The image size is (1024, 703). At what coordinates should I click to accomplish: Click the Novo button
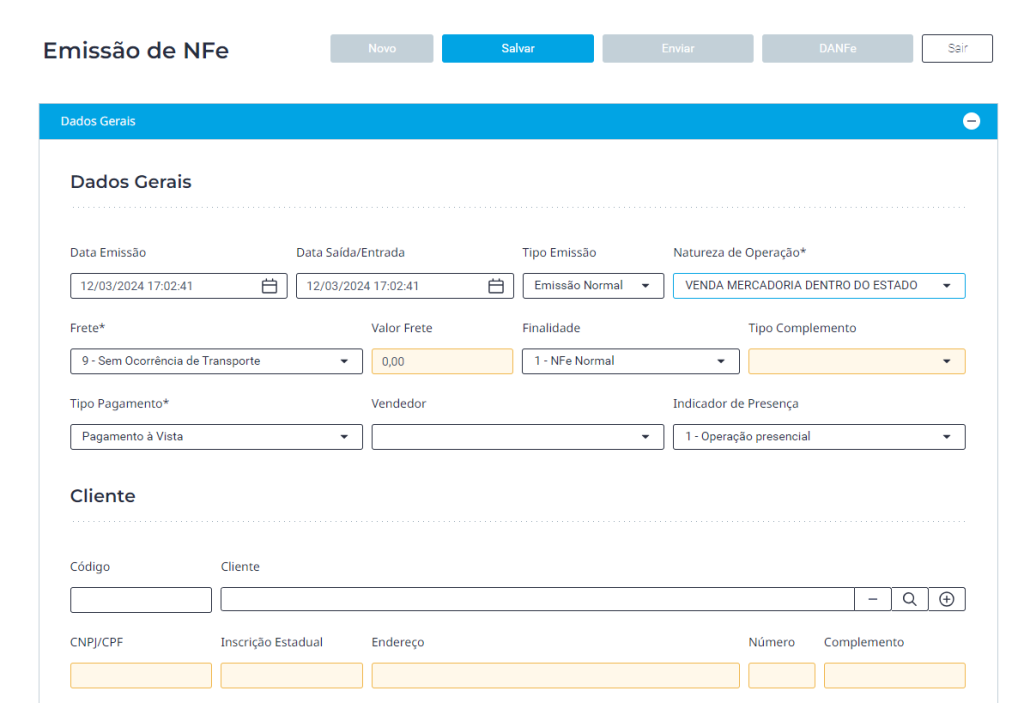coord(381,49)
